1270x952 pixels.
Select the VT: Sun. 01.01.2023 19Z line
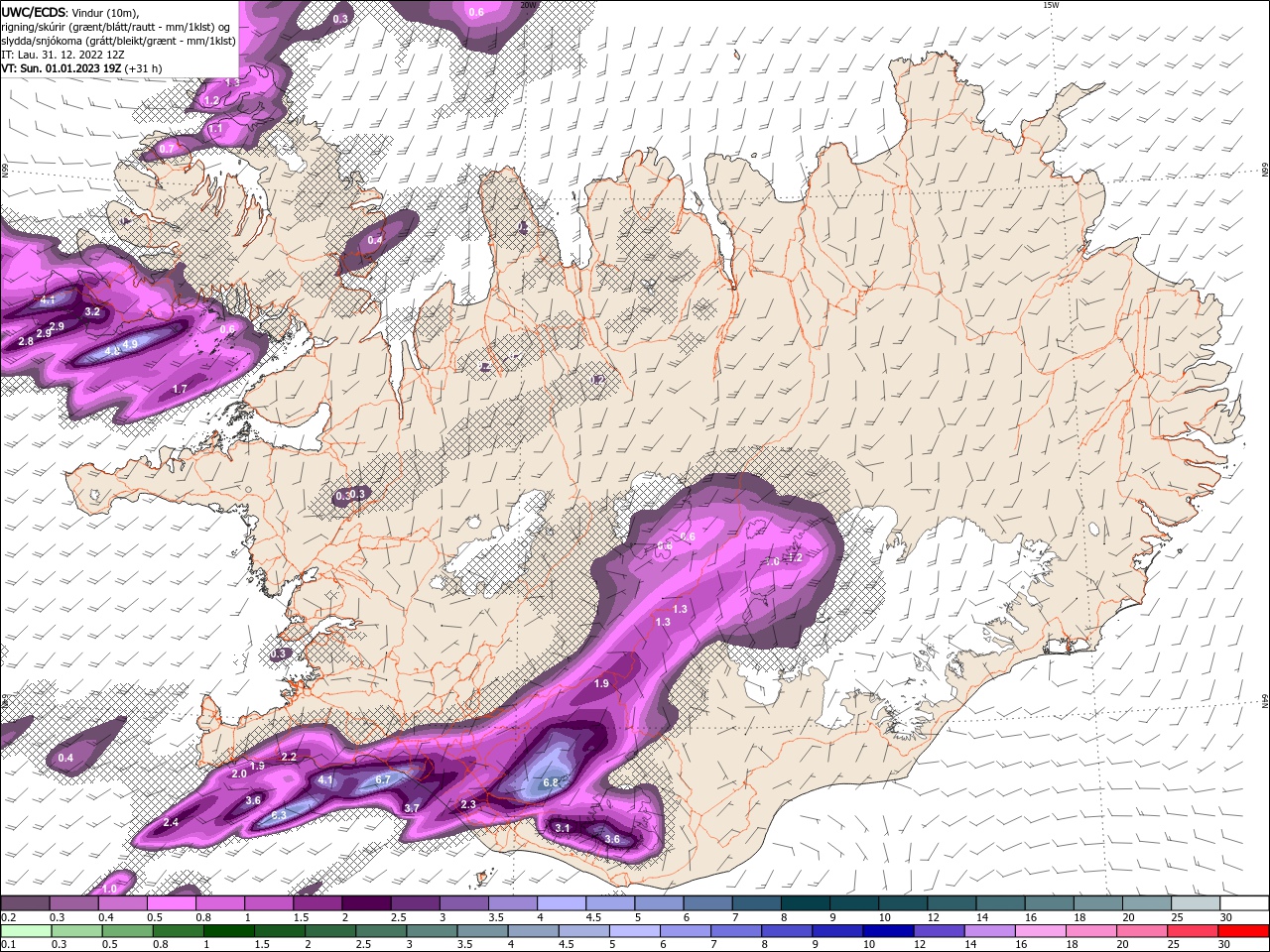tap(80, 68)
